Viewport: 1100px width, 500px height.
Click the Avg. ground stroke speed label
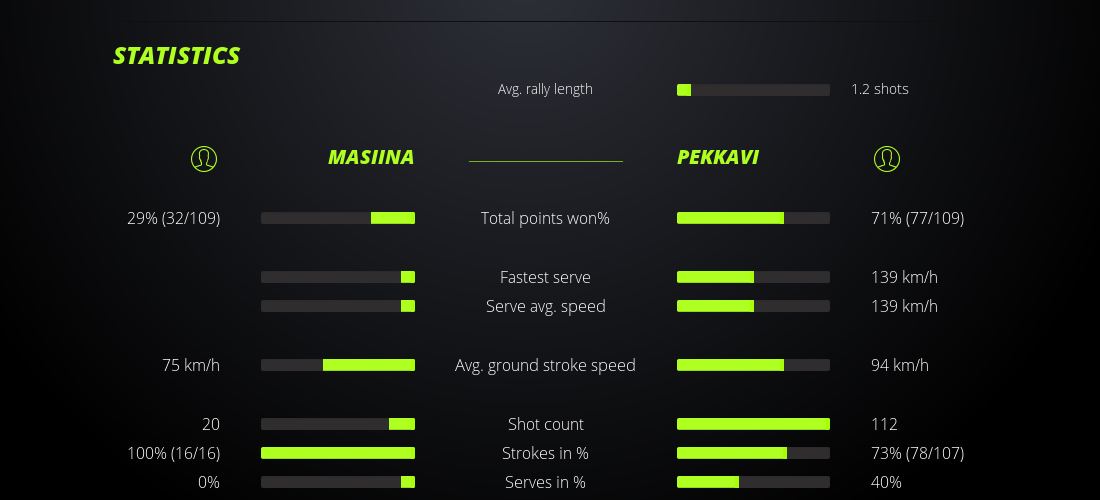[x=545, y=365]
